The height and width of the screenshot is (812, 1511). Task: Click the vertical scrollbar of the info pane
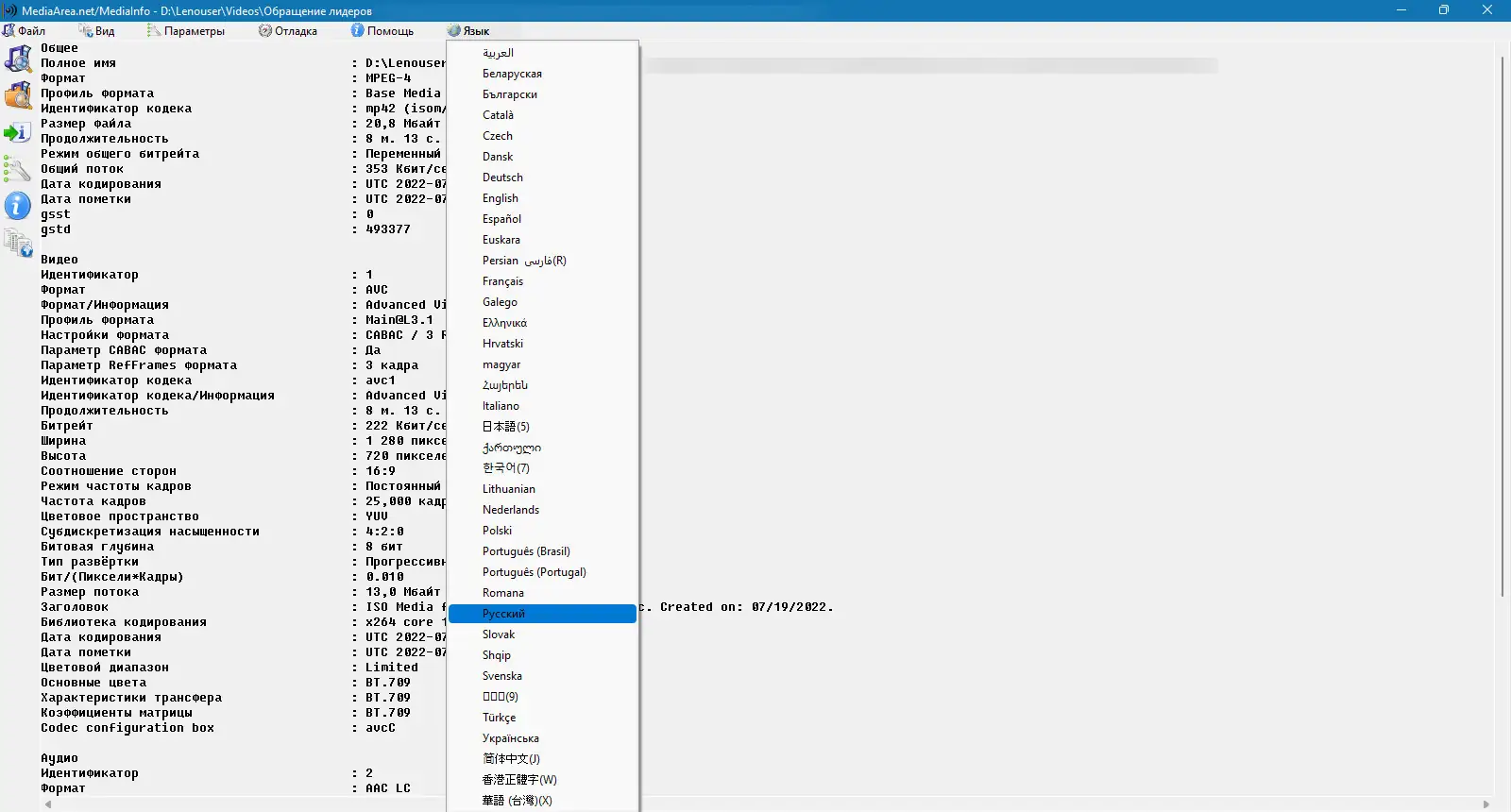[1502, 326]
